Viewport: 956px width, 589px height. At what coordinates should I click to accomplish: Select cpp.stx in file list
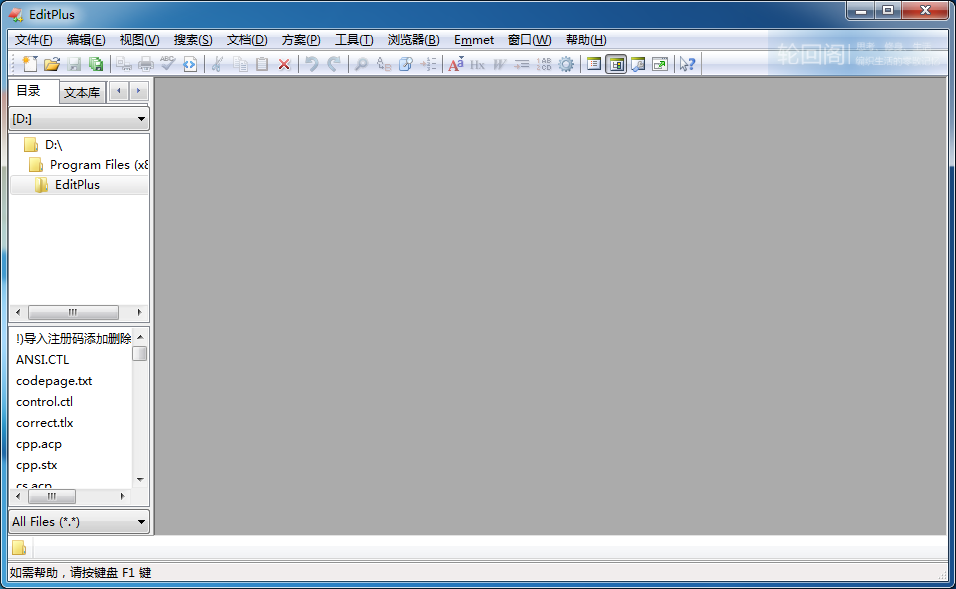coord(37,465)
